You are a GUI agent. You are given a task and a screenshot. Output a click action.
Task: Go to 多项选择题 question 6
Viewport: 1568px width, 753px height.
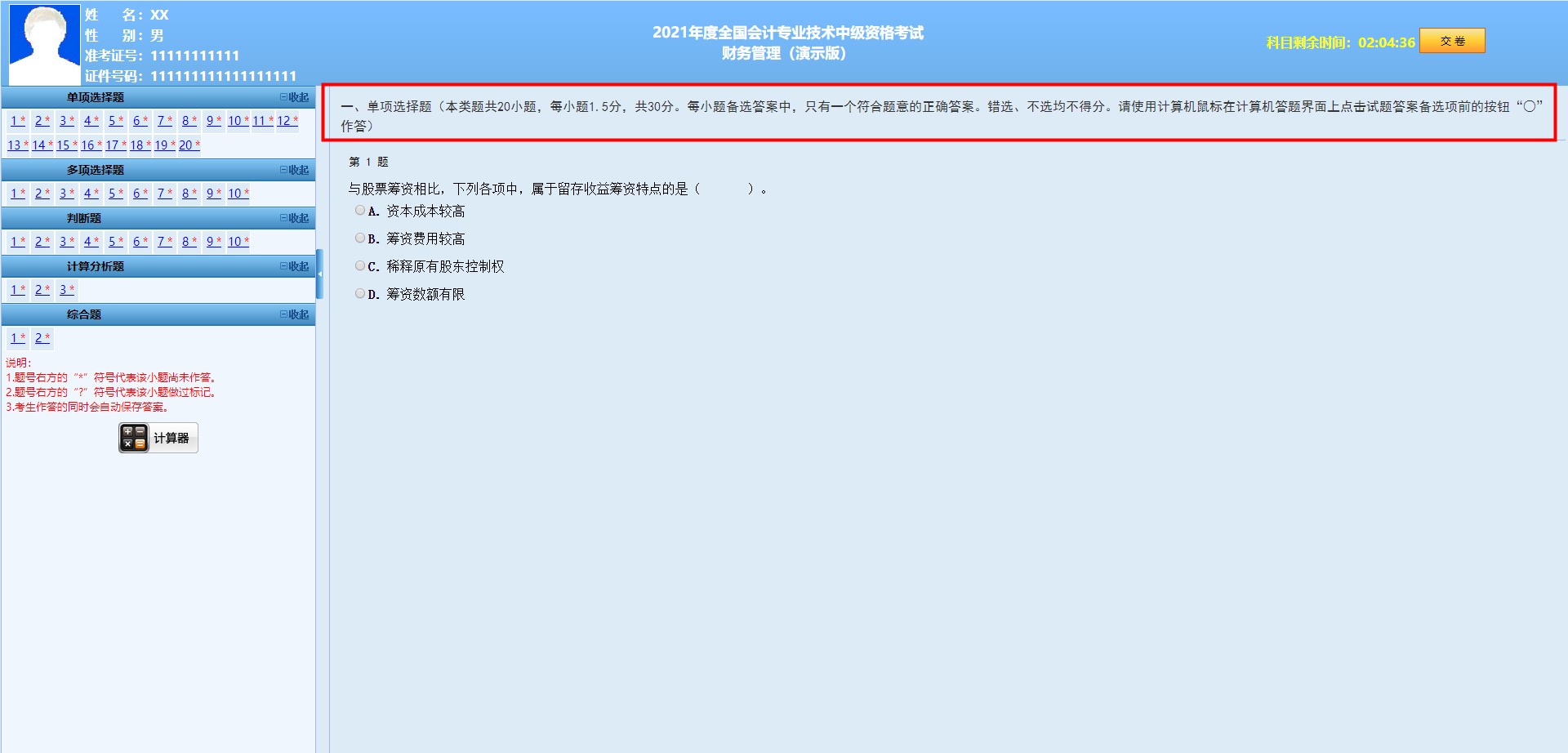pos(140,194)
